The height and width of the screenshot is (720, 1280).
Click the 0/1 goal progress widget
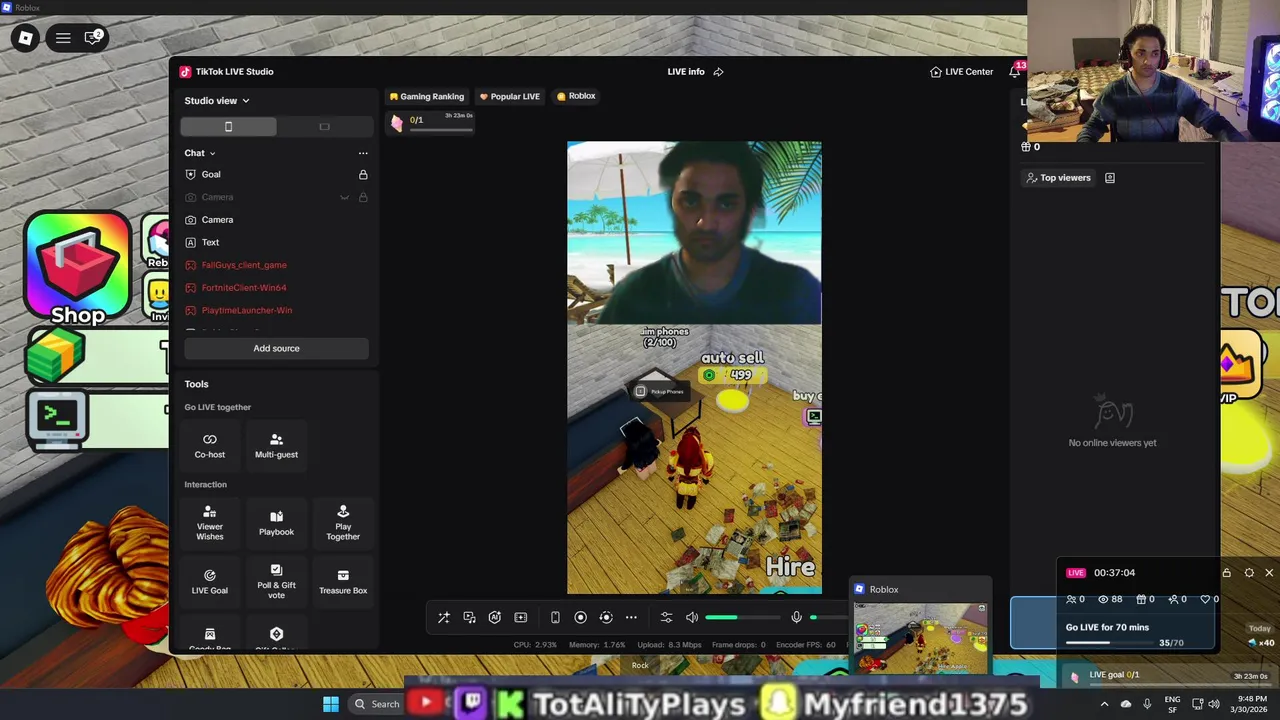pos(431,121)
